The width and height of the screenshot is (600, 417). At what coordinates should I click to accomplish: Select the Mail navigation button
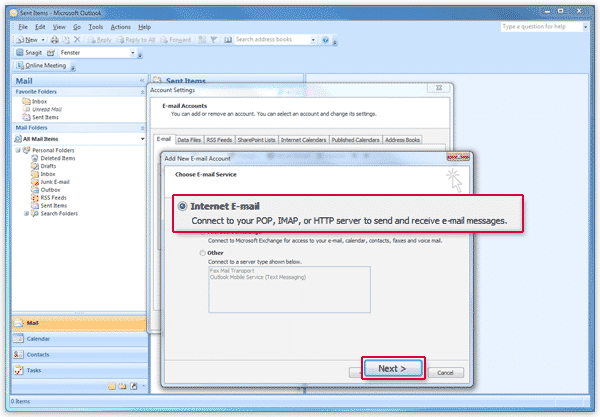80,323
